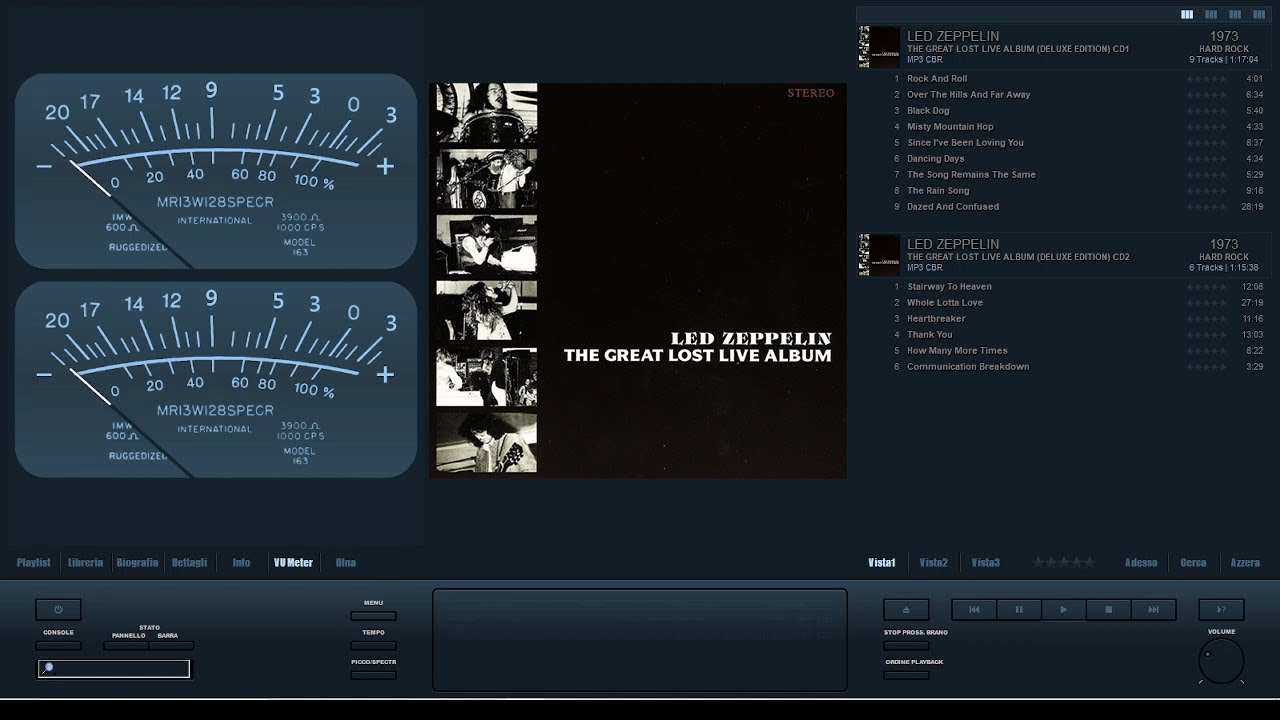Select the second layout icon
Screen dimensions: 1280x720
coord(1211,15)
